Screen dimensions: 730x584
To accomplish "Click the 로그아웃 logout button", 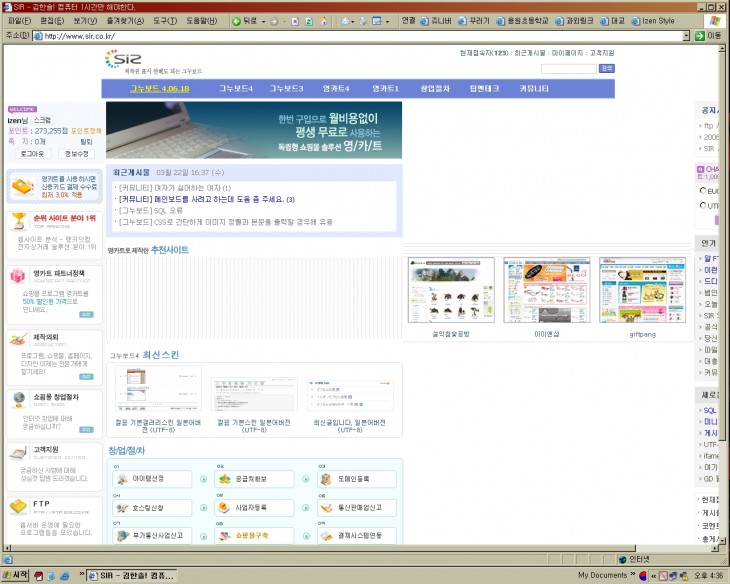I will 32,154.
